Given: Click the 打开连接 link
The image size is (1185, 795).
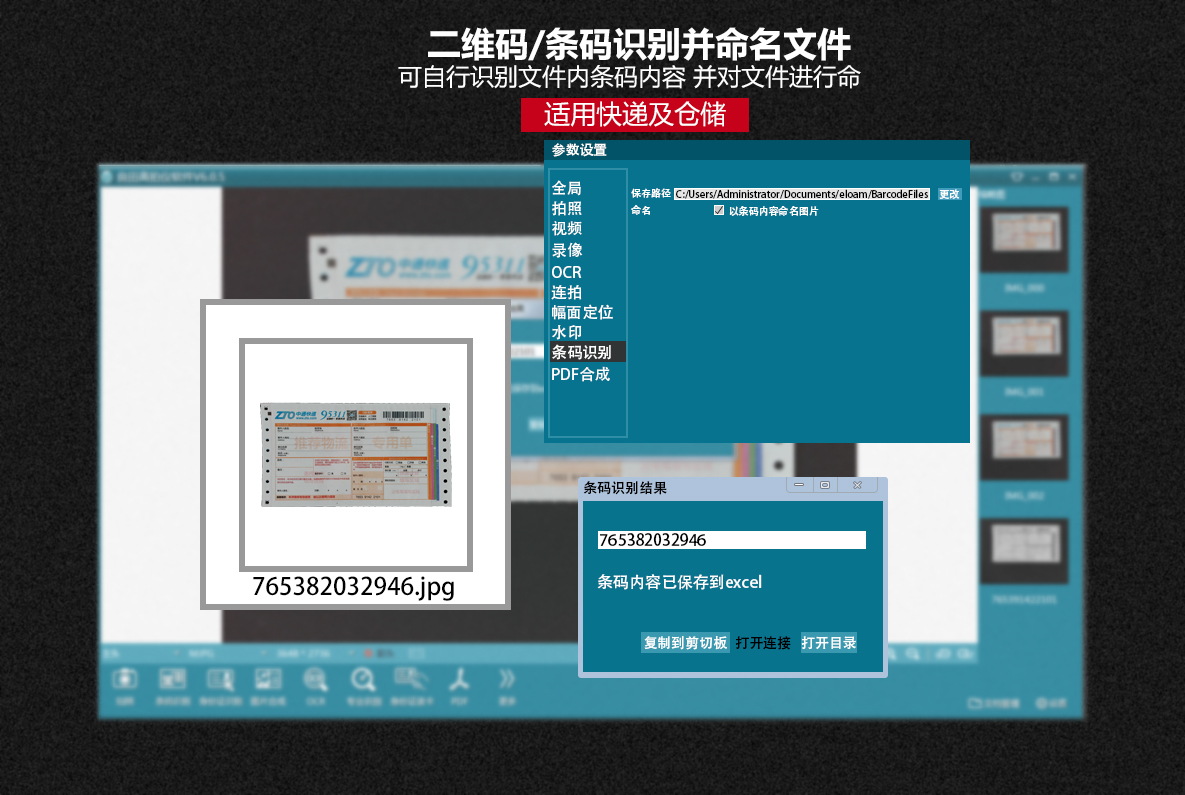Looking at the screenshot, I should pos(763,643).
